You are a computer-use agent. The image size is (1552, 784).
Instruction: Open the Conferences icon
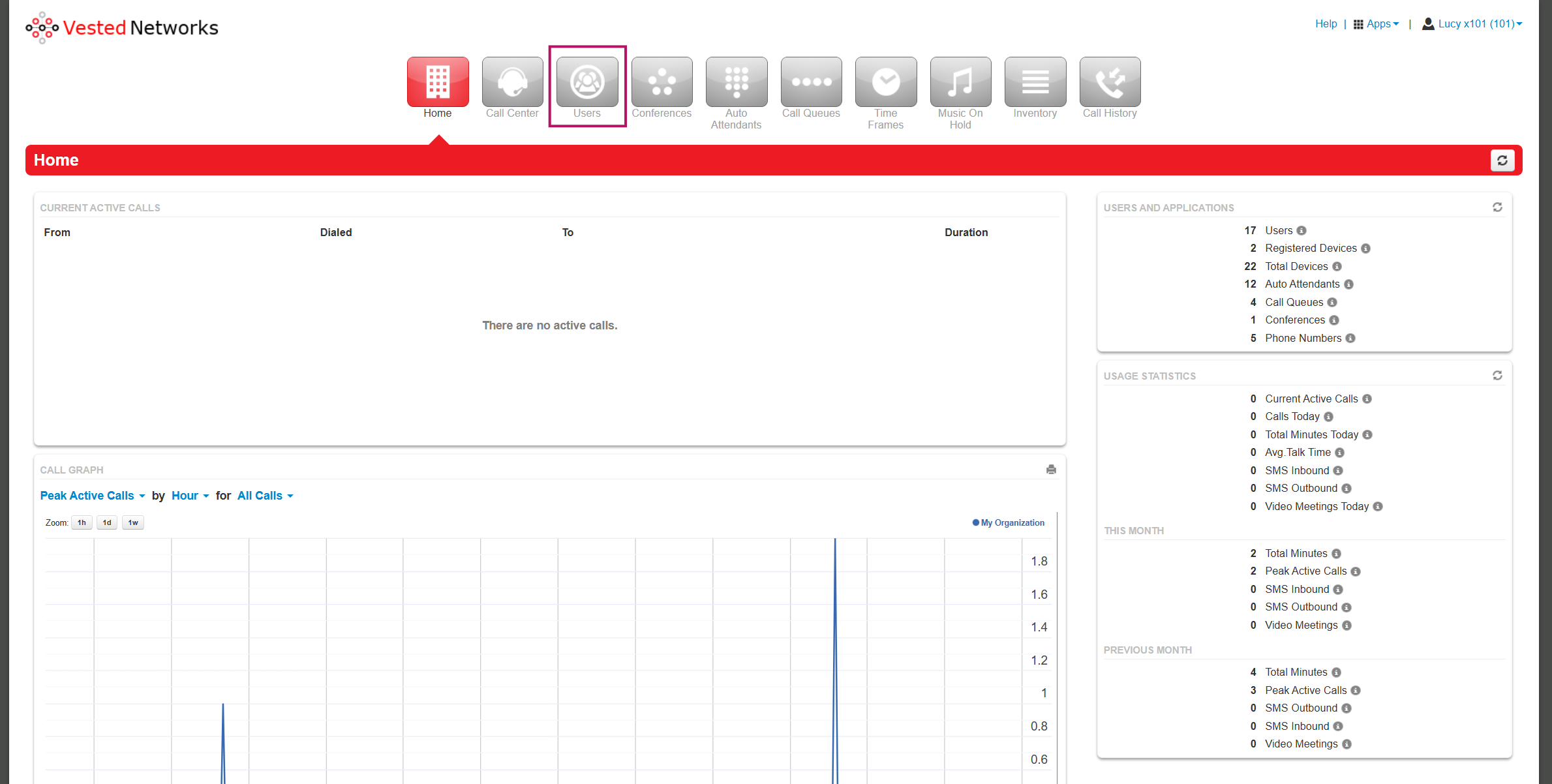pyautogui.click(x=662, y=82)
